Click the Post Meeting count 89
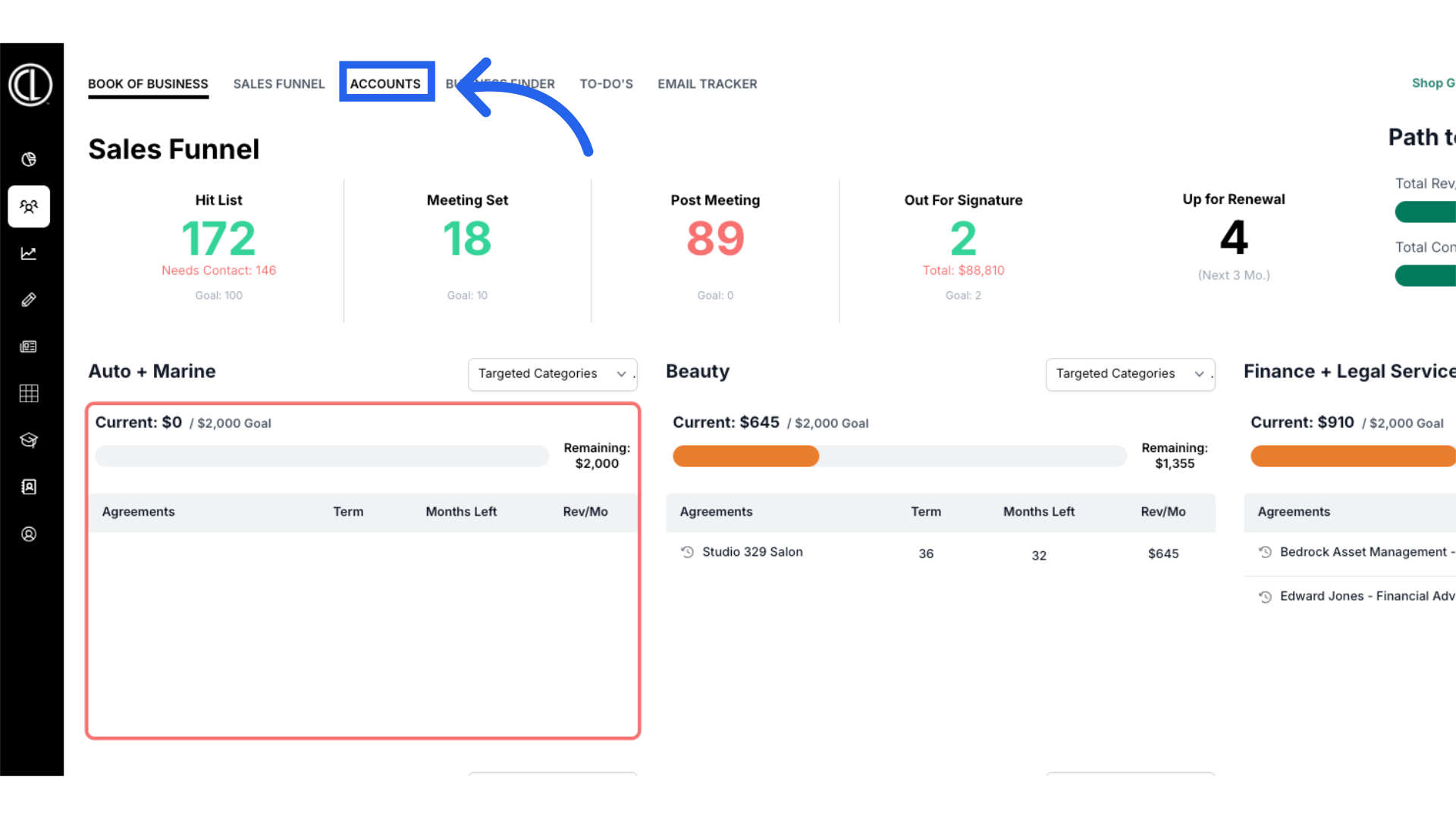The width and height of the screenshot is (1456, 819). click(x=715, y=239)
